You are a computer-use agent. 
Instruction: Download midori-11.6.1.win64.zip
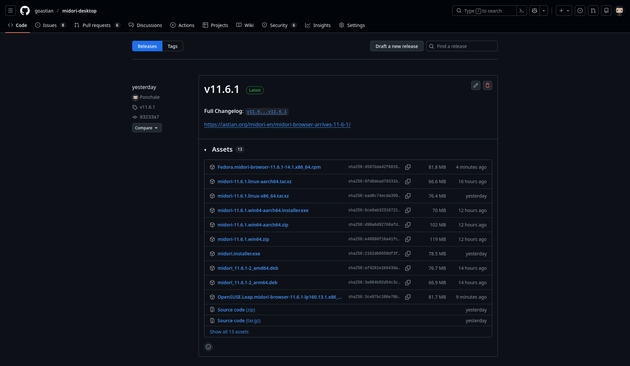coord(243,239)
